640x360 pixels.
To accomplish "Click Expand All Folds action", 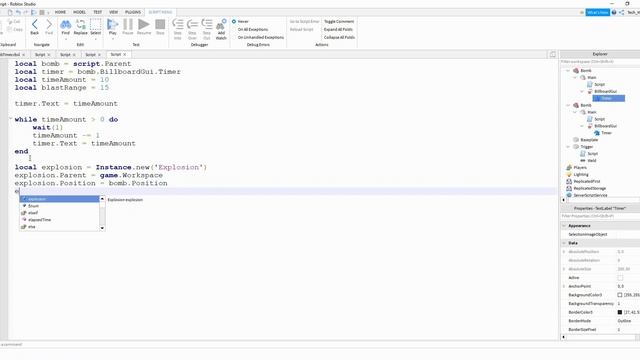I will pyautogui.click(x=338, y=29).
